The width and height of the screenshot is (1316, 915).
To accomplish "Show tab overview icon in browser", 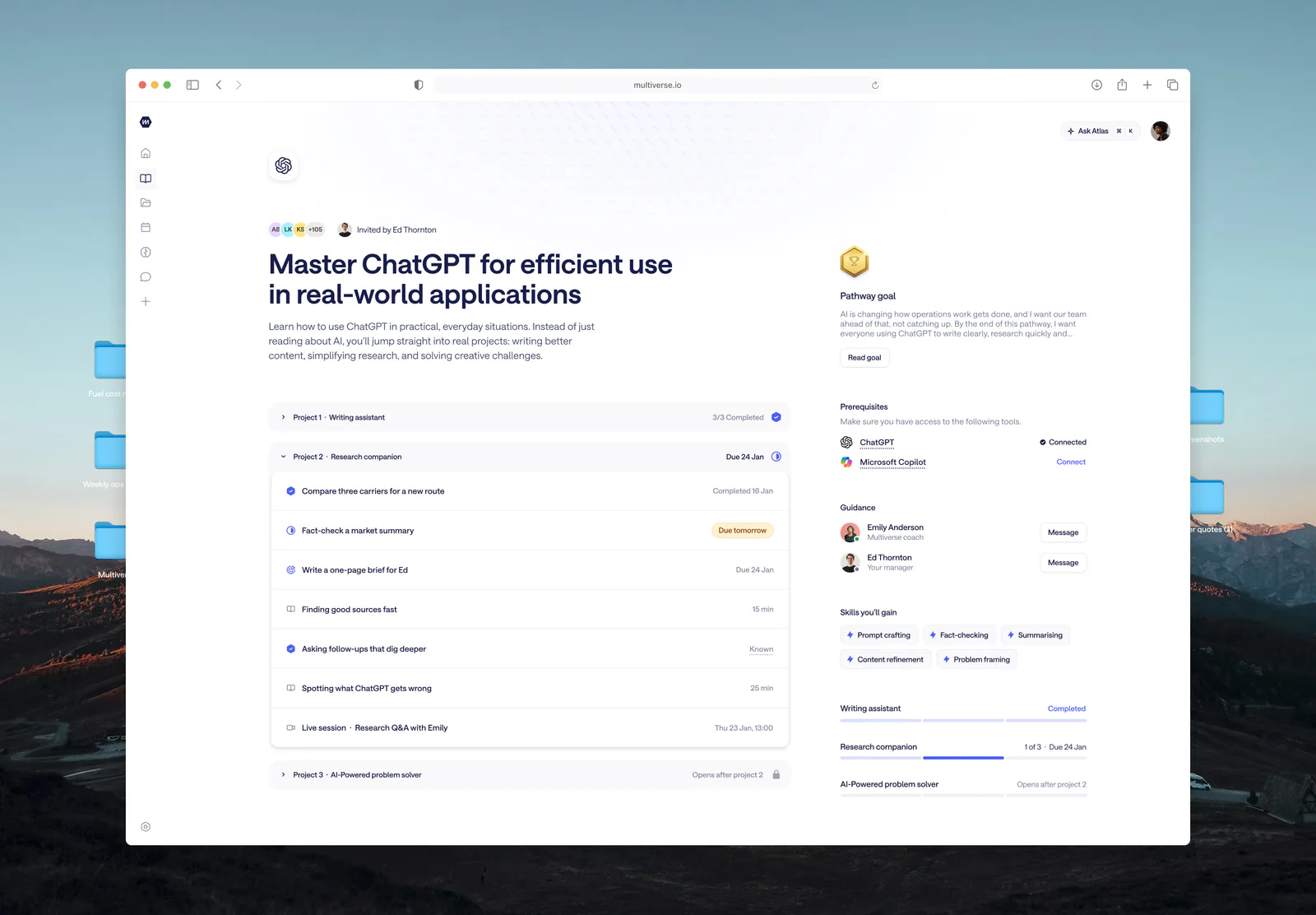I will point(1173,85).
